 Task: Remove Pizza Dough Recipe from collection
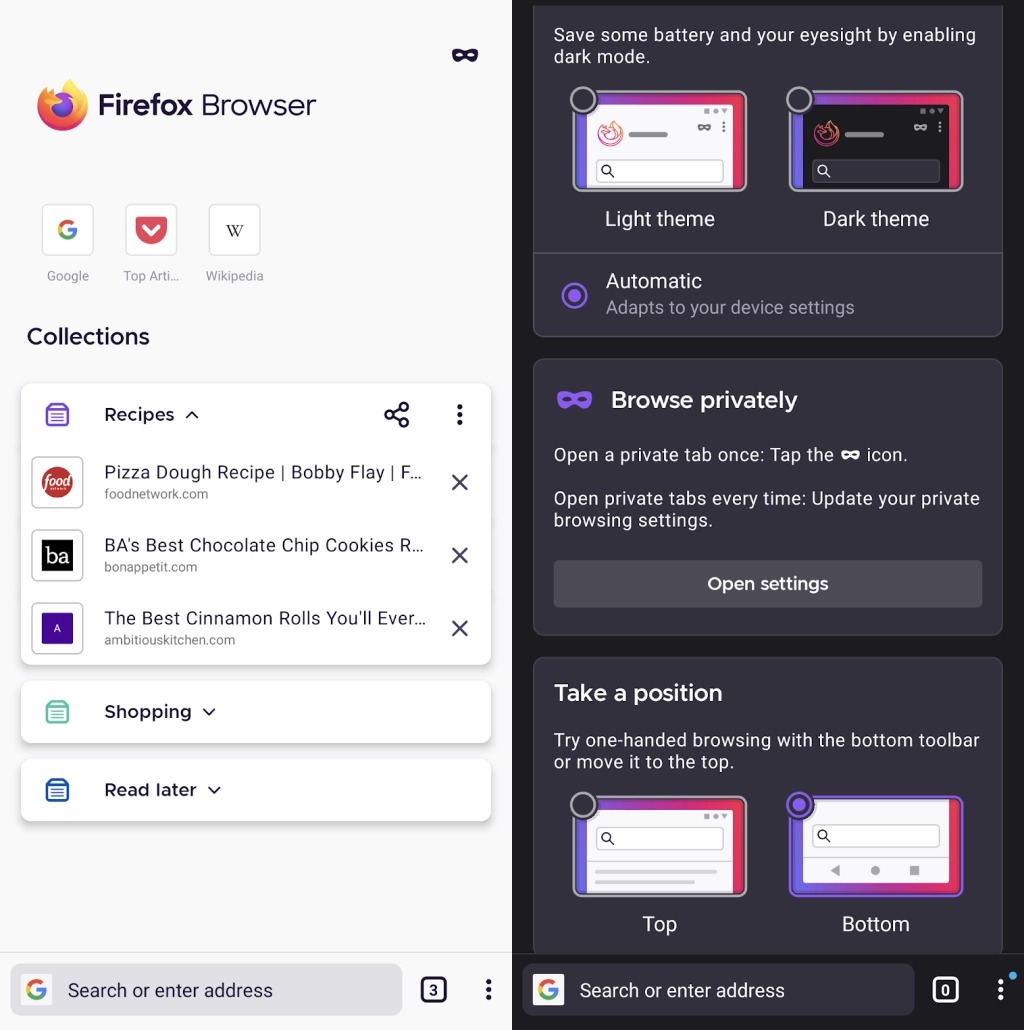click(460, 483)
